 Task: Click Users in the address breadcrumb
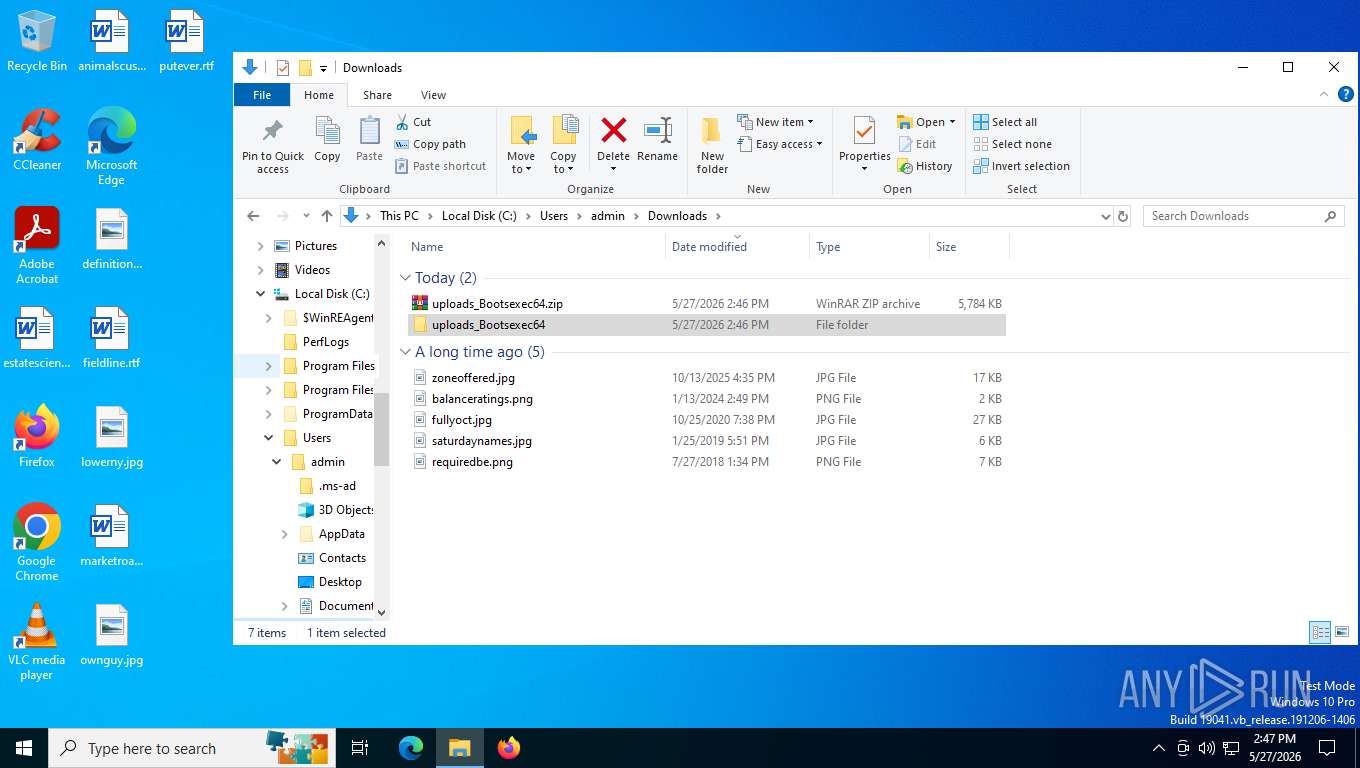pyautogui.click(x=553, y=216)
